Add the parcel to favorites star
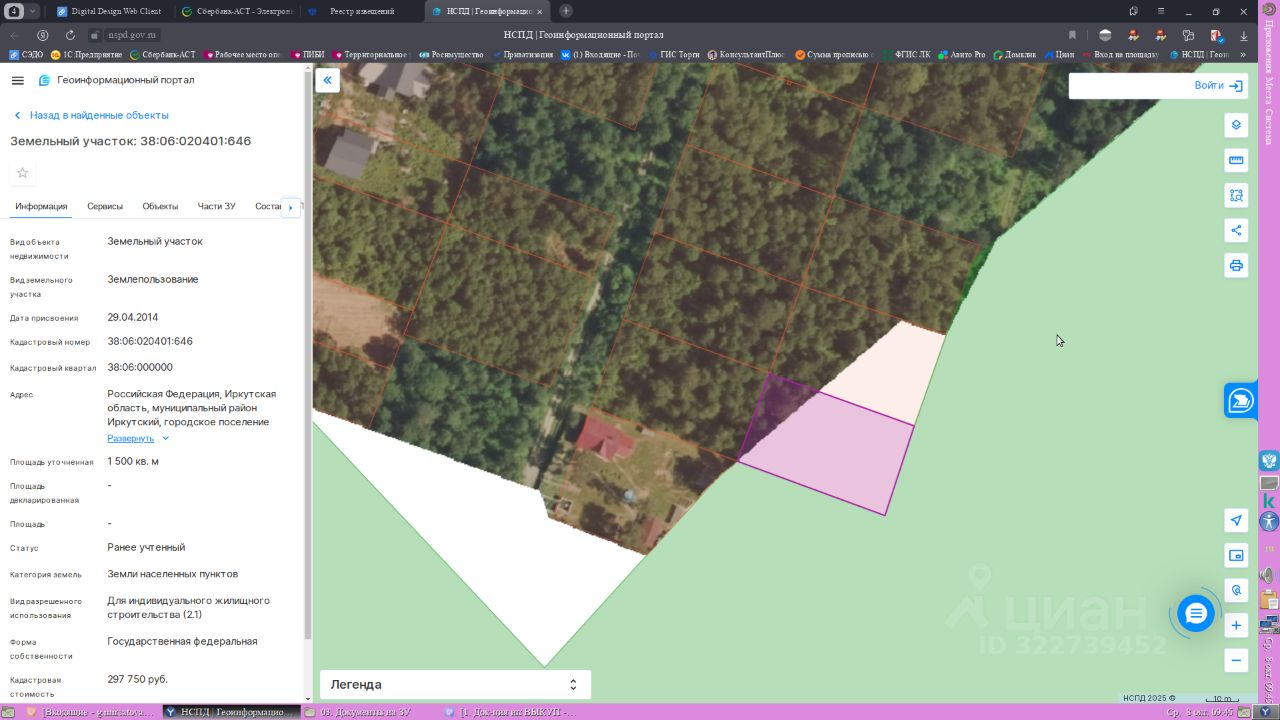The height and width of the screenshot is (720, 1280). pyautogui.click(x=23, y=173)
